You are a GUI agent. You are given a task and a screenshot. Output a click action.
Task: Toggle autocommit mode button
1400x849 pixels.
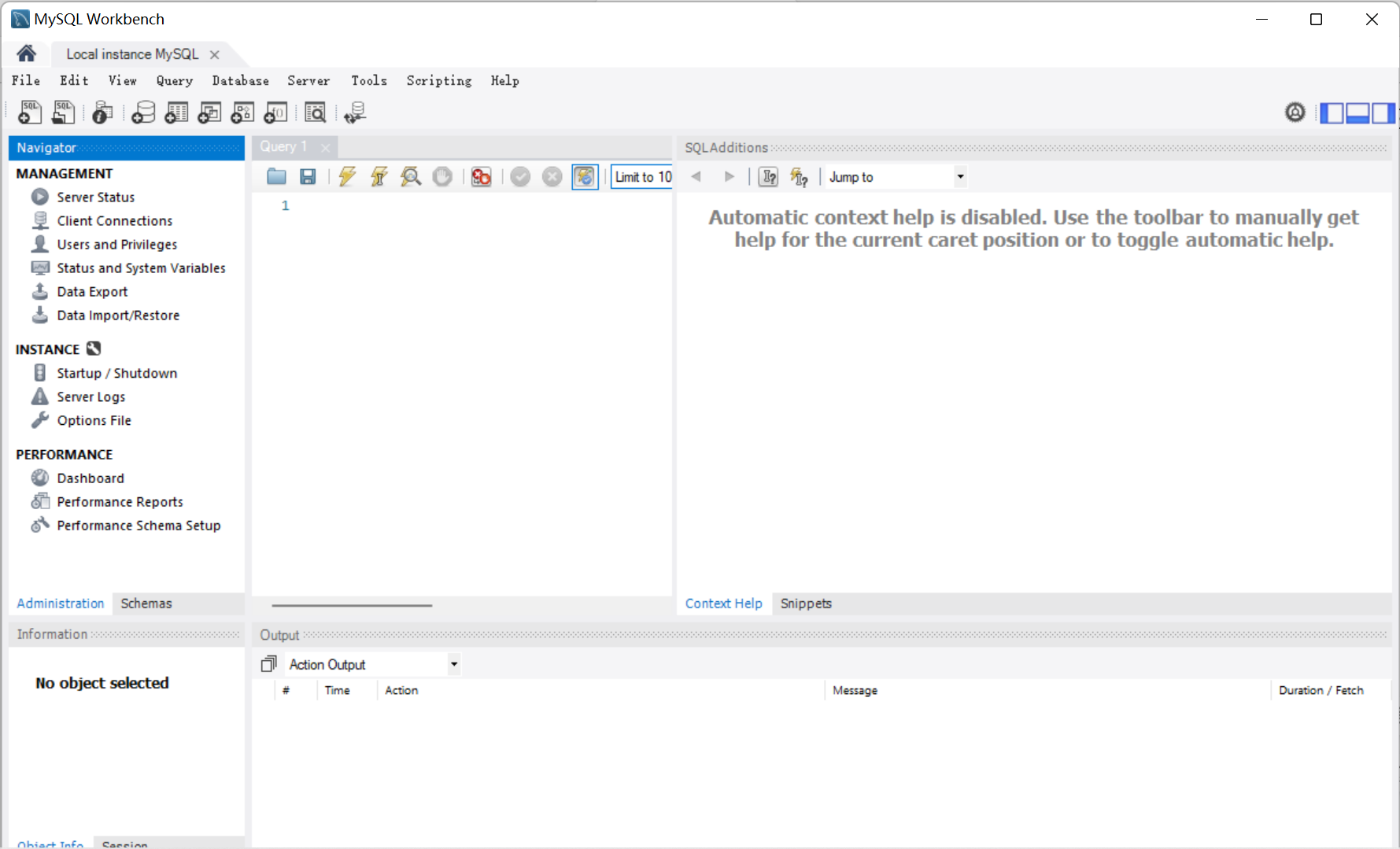coord(585,176)
